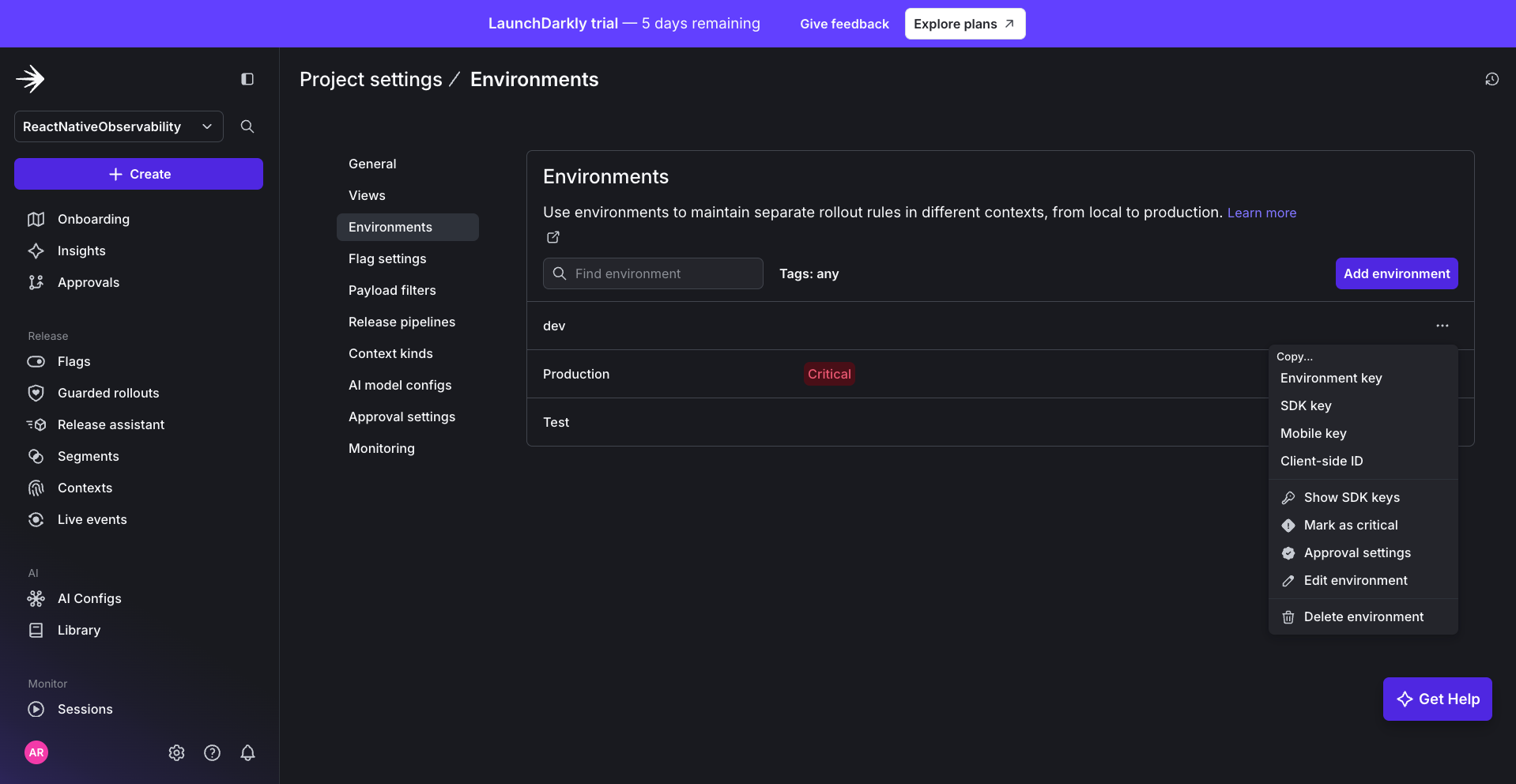The width and height of the screenshot is (1516, 784).
Task: Open AI Configs
Action: pyautogui.click(x=89, y=598)
